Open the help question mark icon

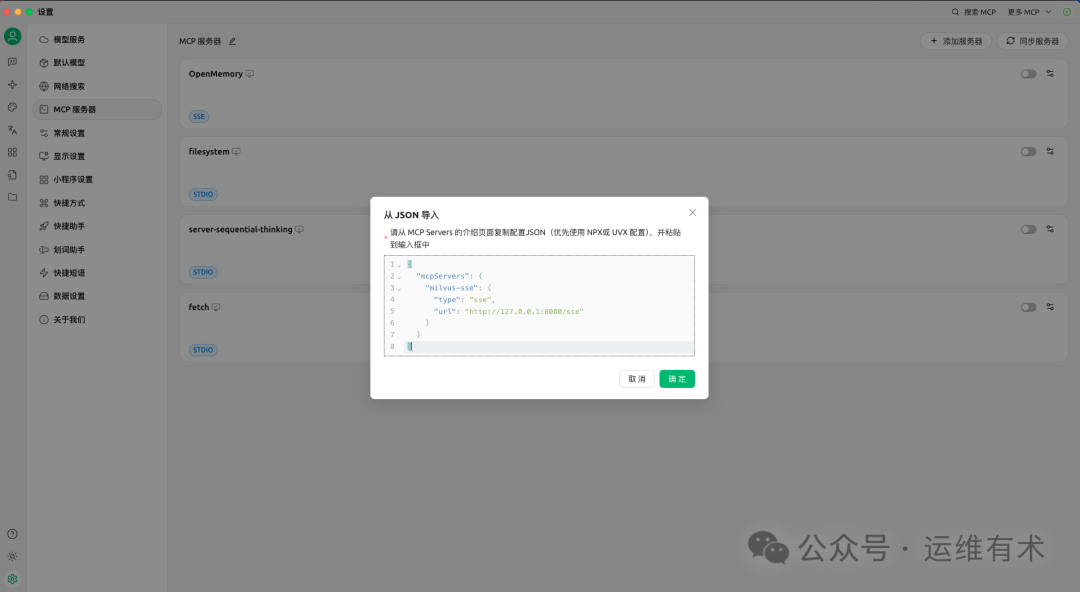coord(12,534)
